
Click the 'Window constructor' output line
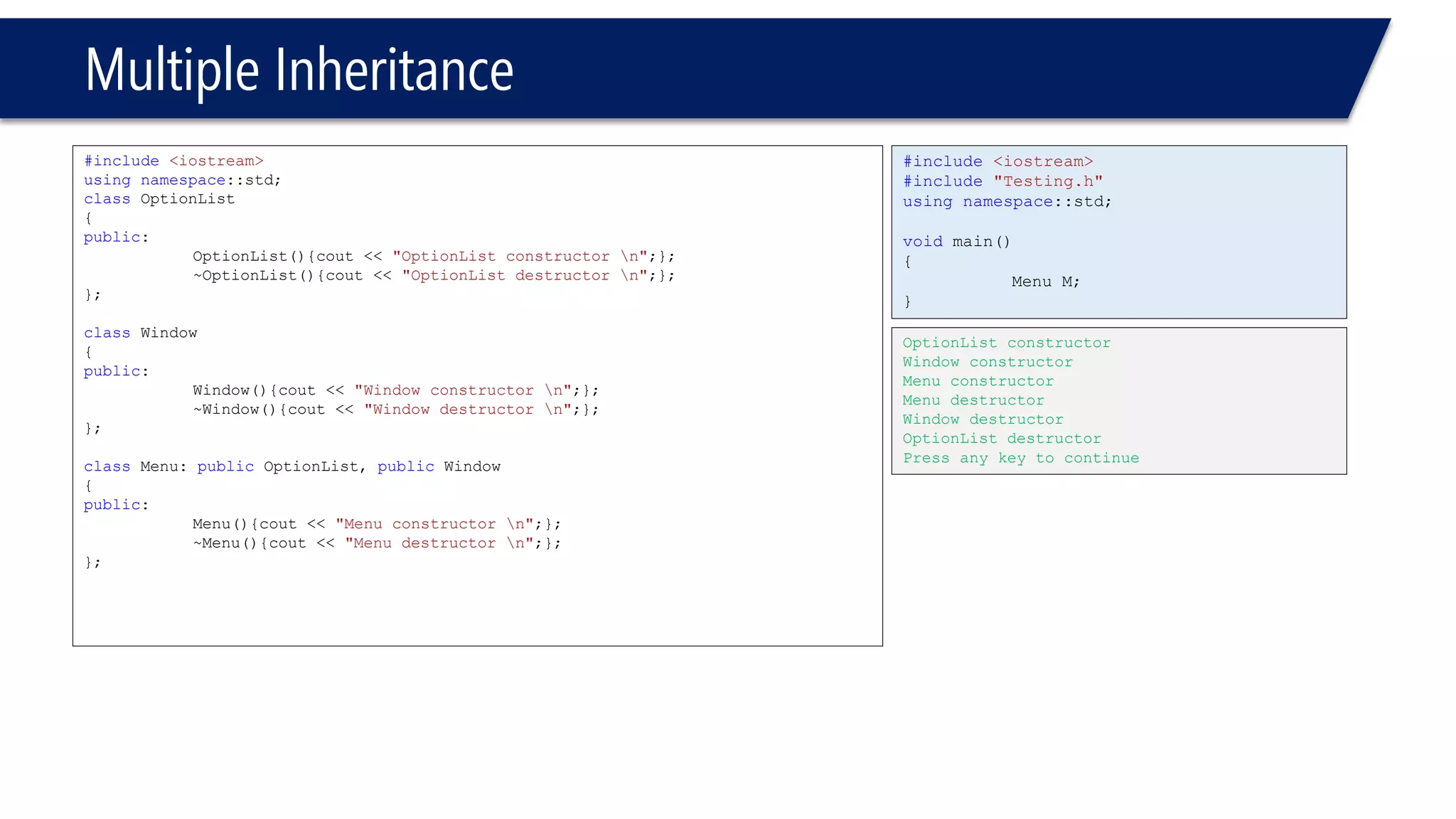point(987,363)
